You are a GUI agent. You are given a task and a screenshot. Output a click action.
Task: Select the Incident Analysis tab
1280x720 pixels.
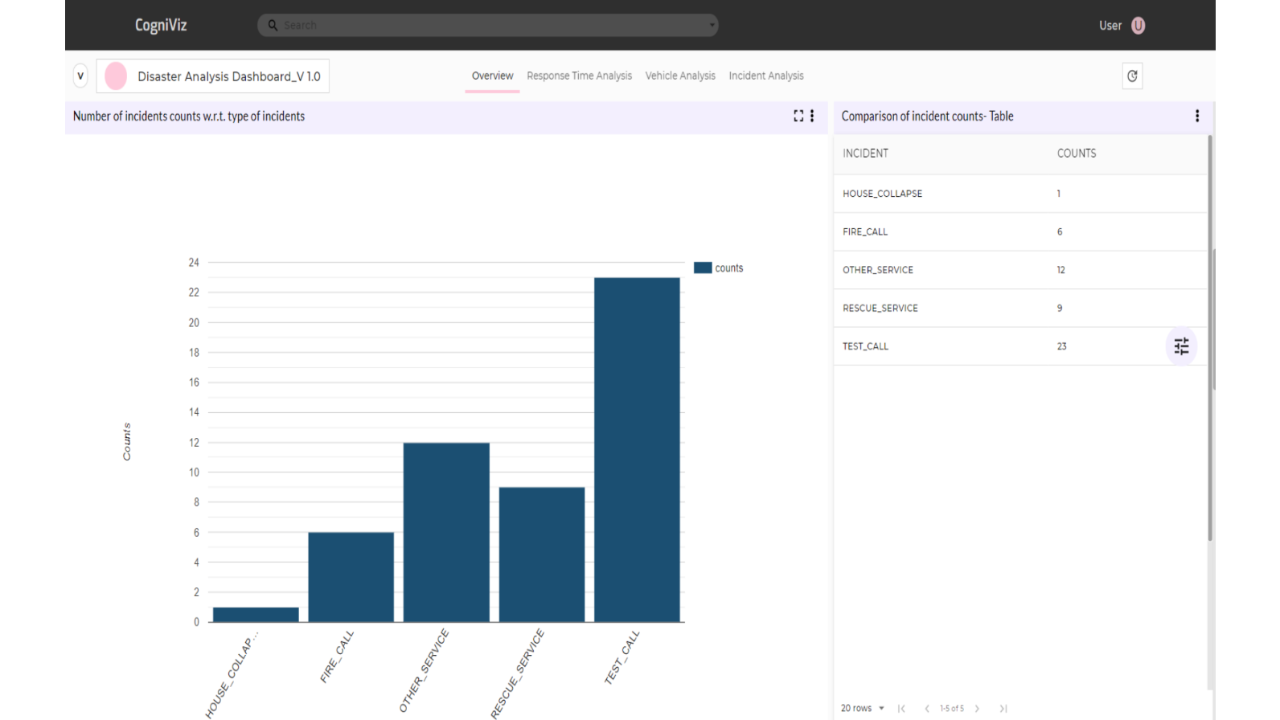pyautogui.click(x=766, y=76)
